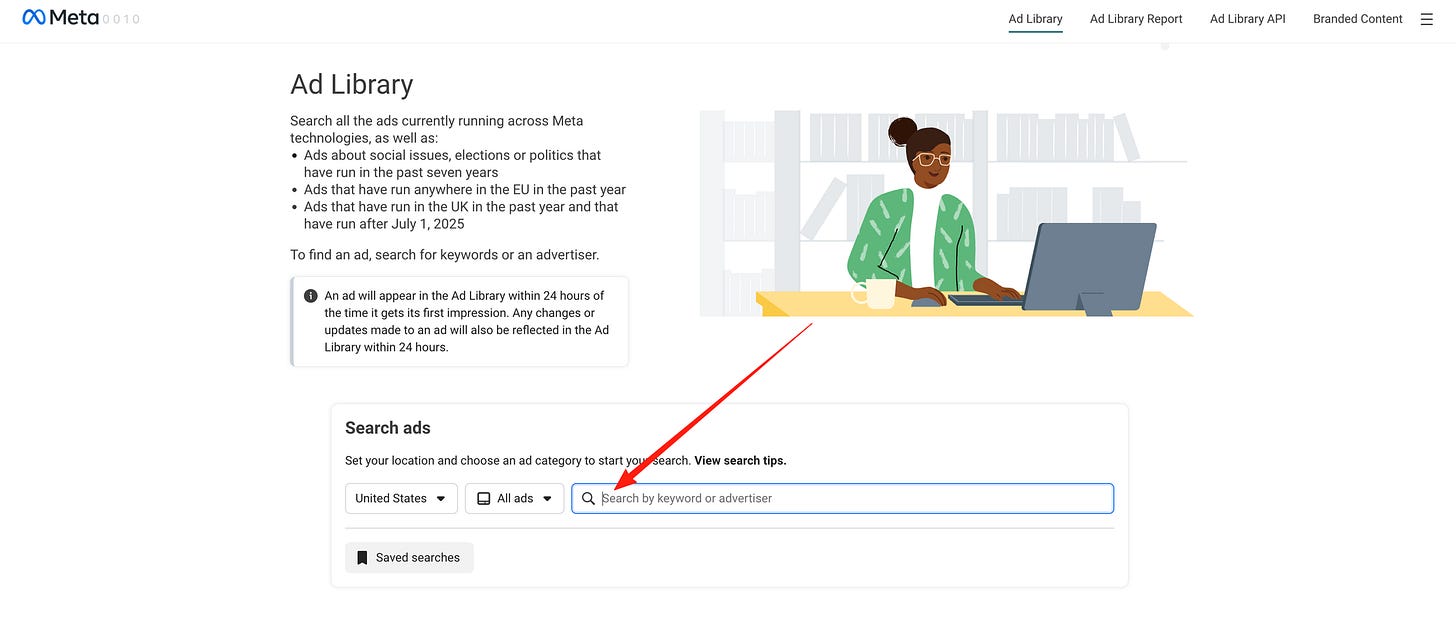Click the Saved searches button
This screenshot has height=633, width=1456.
coord(409,558)
